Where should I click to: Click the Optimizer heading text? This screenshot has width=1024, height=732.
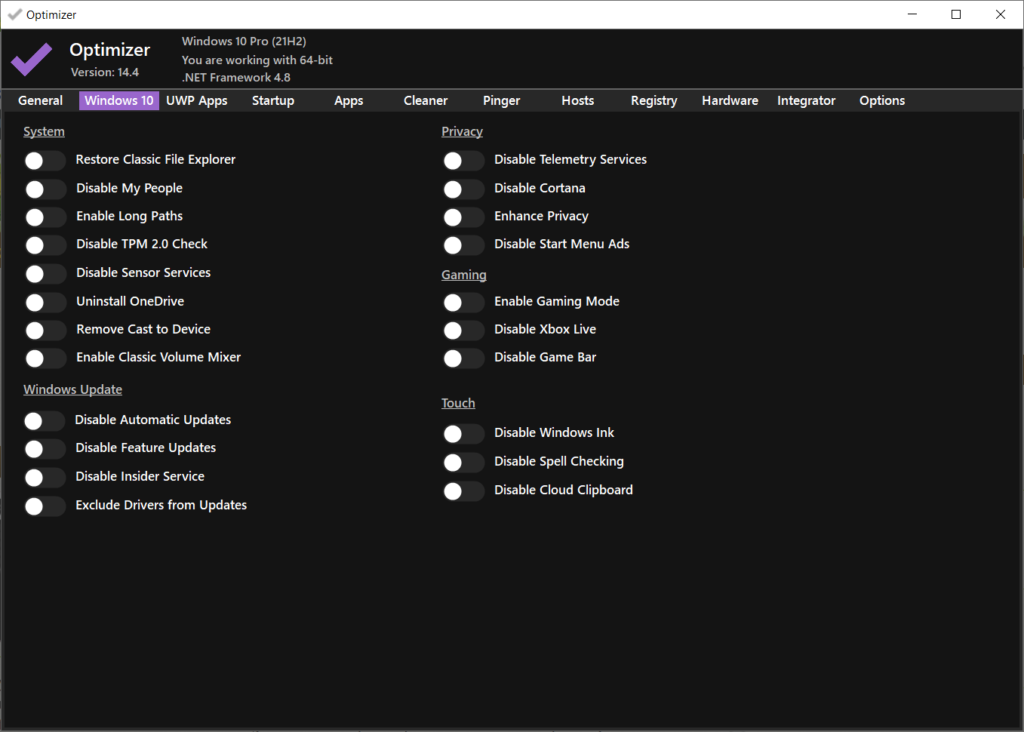pyautogui.click(x=110, y=50)
